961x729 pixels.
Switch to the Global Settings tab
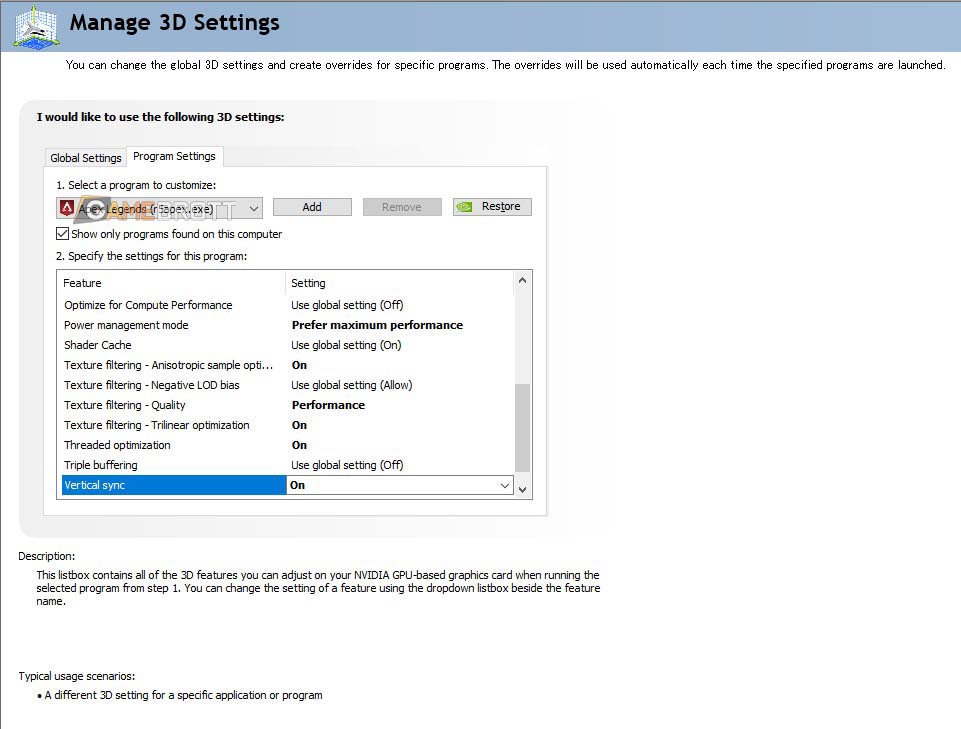(86, 158)
